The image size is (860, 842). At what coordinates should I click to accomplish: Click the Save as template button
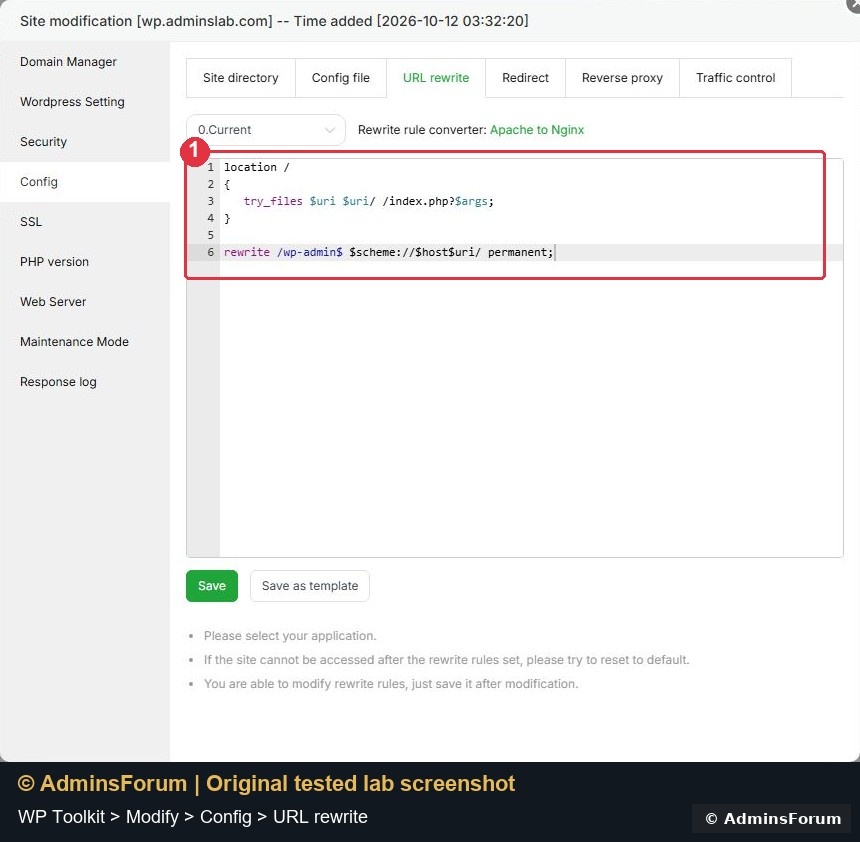[310, 586]
